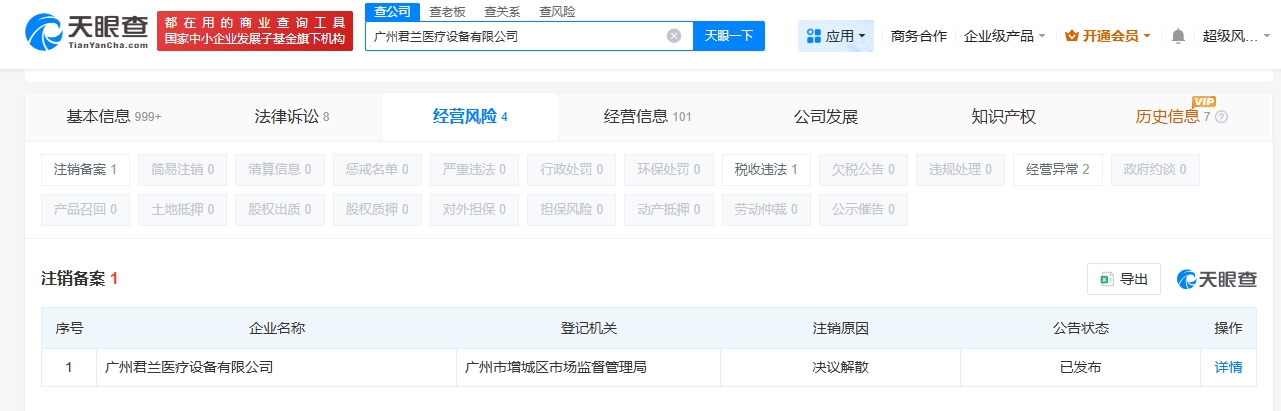Viewport: 1281px width, 411px height.
Task: Open the 开通会员 membership dropdown
Action: coord(1108,36)
